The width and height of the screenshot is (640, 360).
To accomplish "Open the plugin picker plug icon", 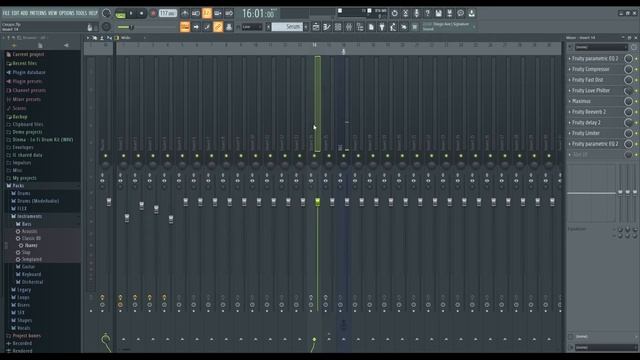I will (x=382, y=27).
